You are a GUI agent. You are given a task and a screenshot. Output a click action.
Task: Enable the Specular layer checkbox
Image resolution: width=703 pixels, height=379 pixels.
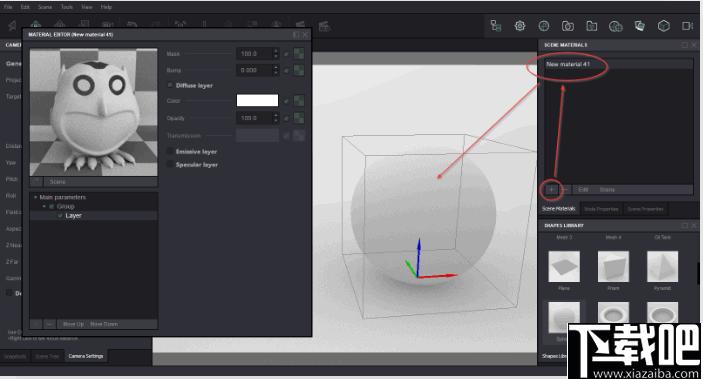pyautogui.click(x=170, y=165)
